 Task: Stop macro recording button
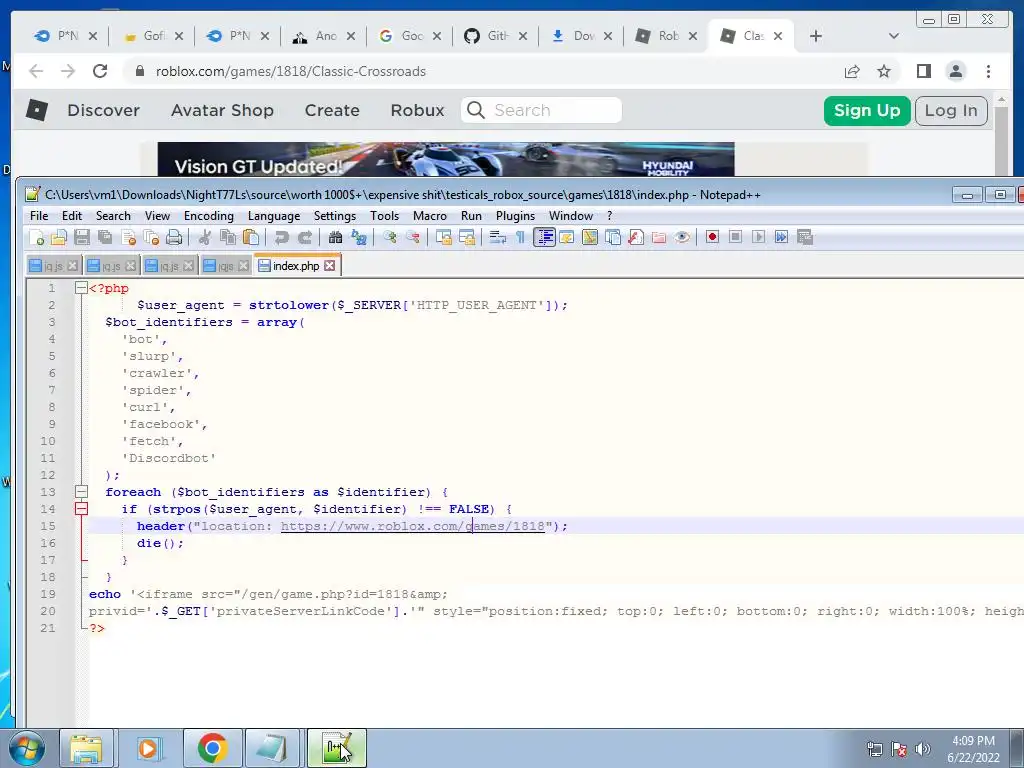pos(735,238)
